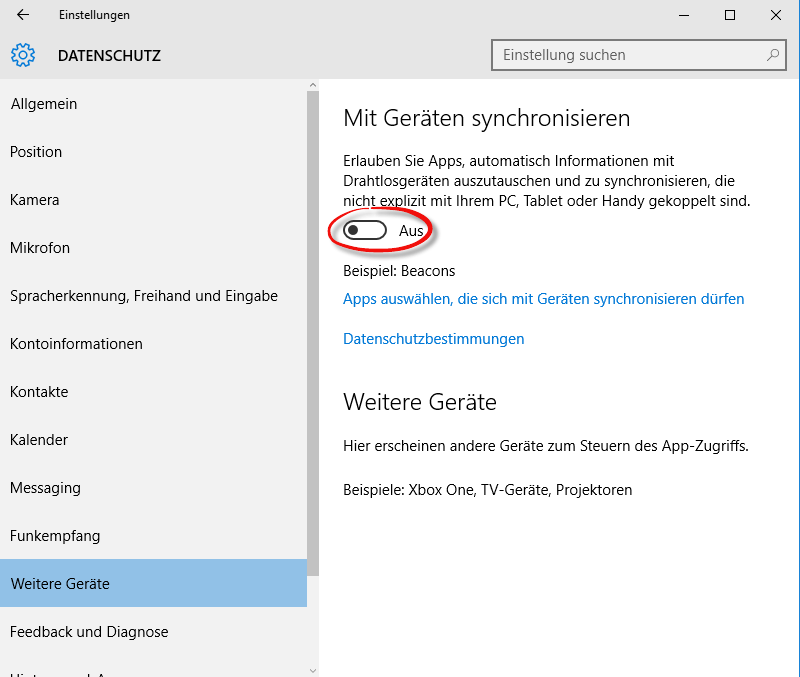Open the Allgemein privacy section

43,104
